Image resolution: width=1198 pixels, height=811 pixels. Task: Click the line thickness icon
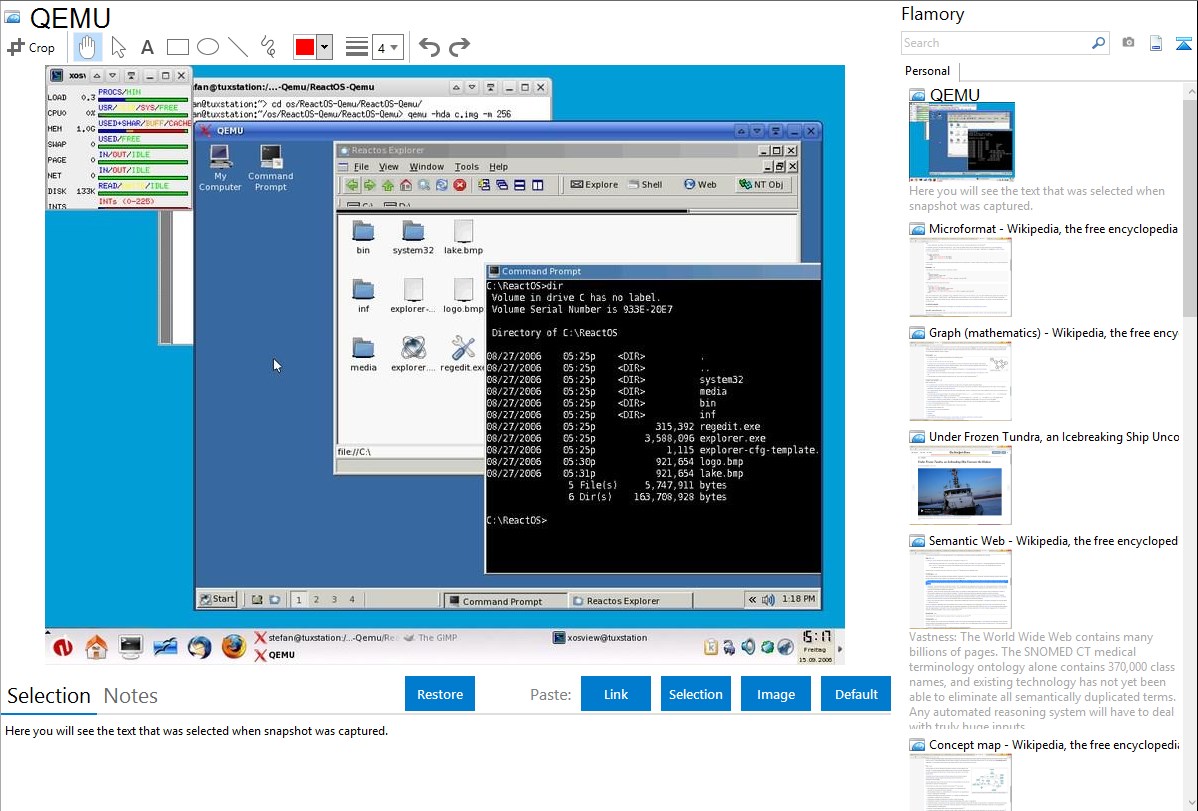tap(357, 47)
